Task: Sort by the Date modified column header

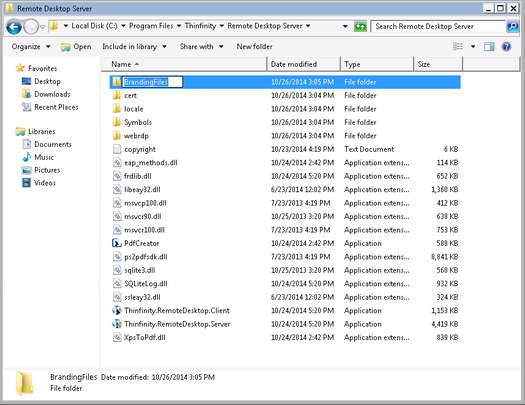Action: pos(303,64)
